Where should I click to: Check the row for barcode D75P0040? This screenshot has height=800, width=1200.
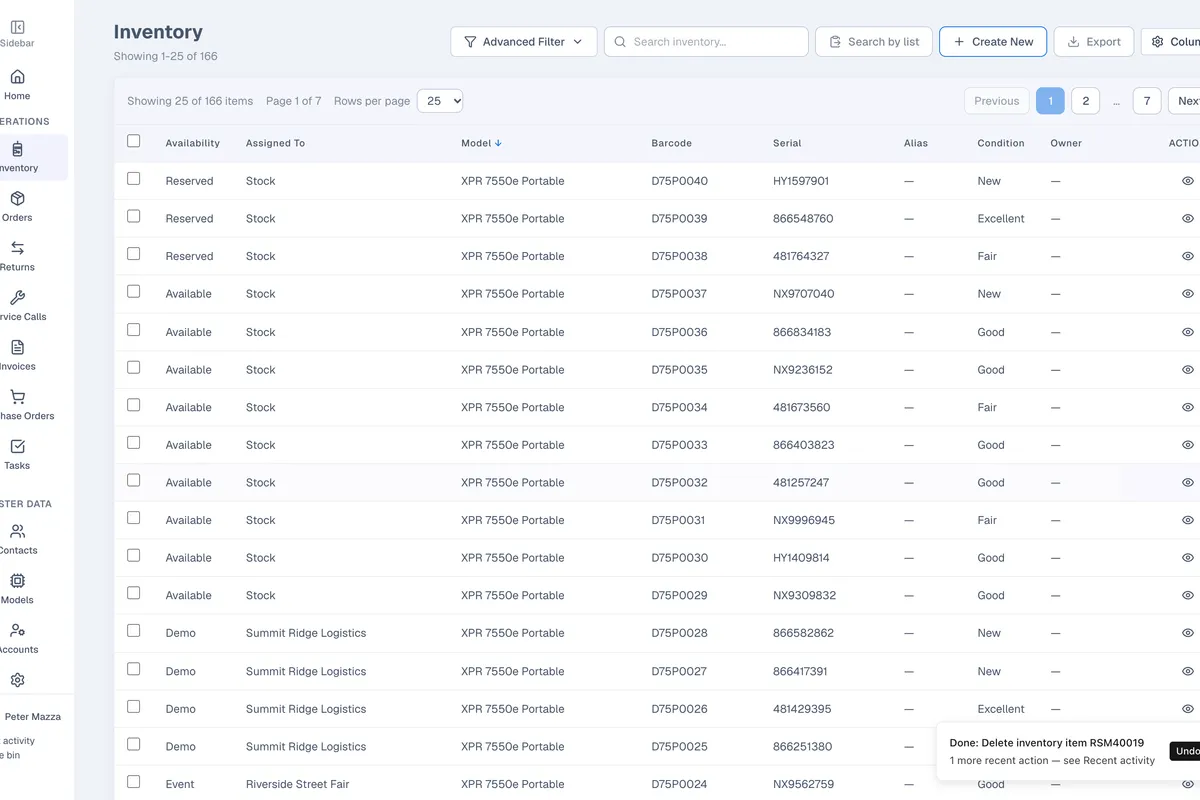coord(134,179)
